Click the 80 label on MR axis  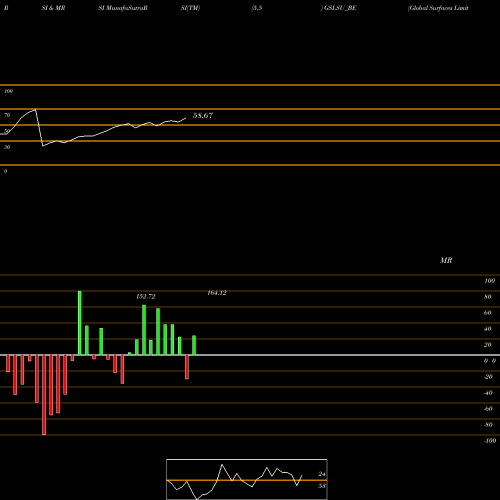(x=488, y=297)
